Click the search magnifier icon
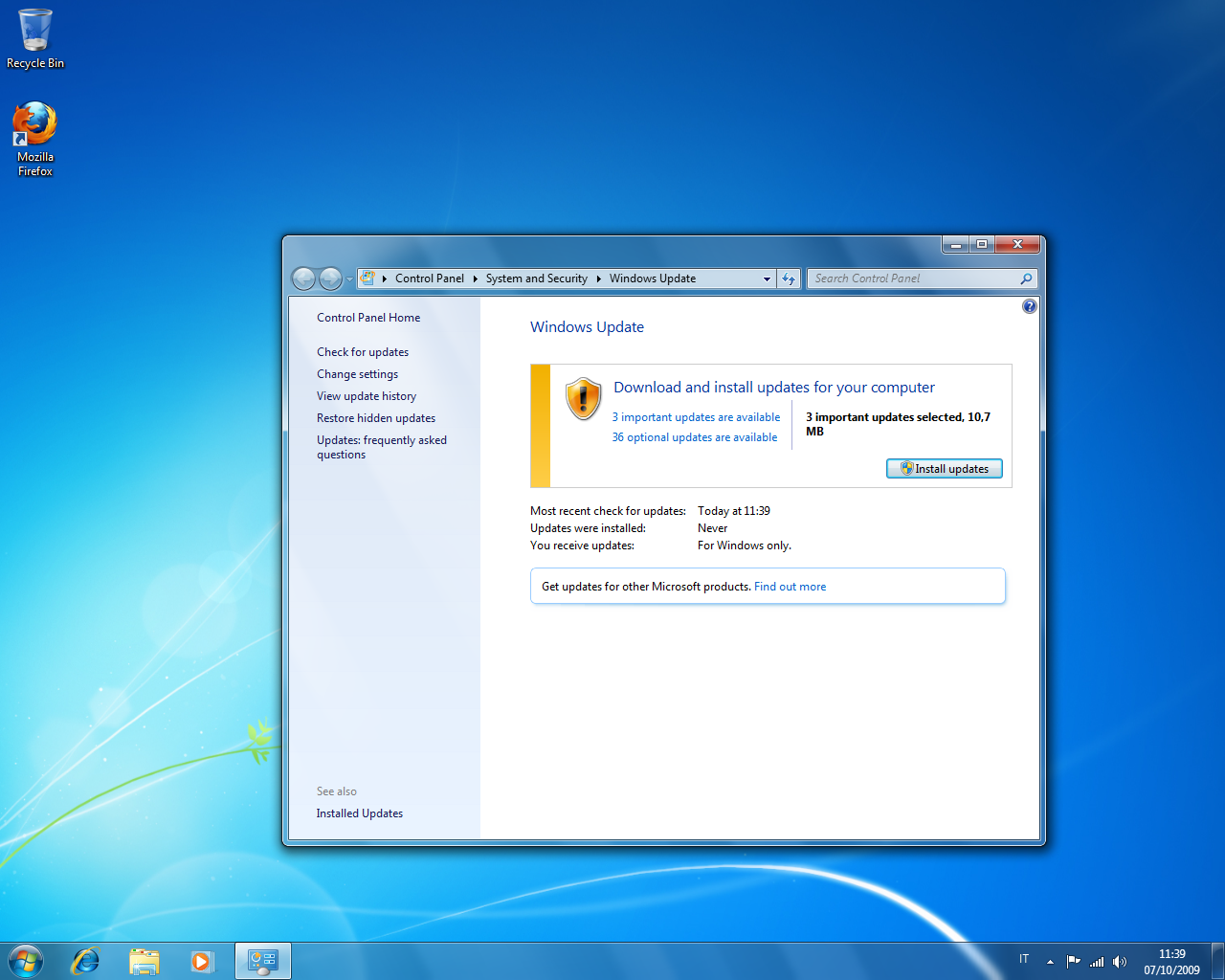This screenshot has width=1225, height=980. [1026, 278]
